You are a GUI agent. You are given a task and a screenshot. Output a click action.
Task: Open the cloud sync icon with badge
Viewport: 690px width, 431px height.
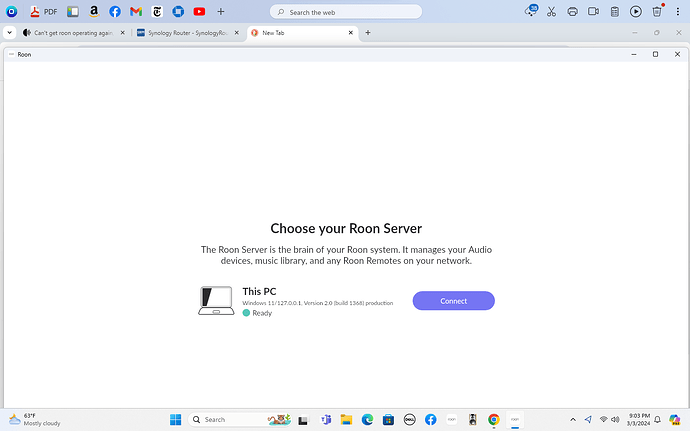[531, 11]
